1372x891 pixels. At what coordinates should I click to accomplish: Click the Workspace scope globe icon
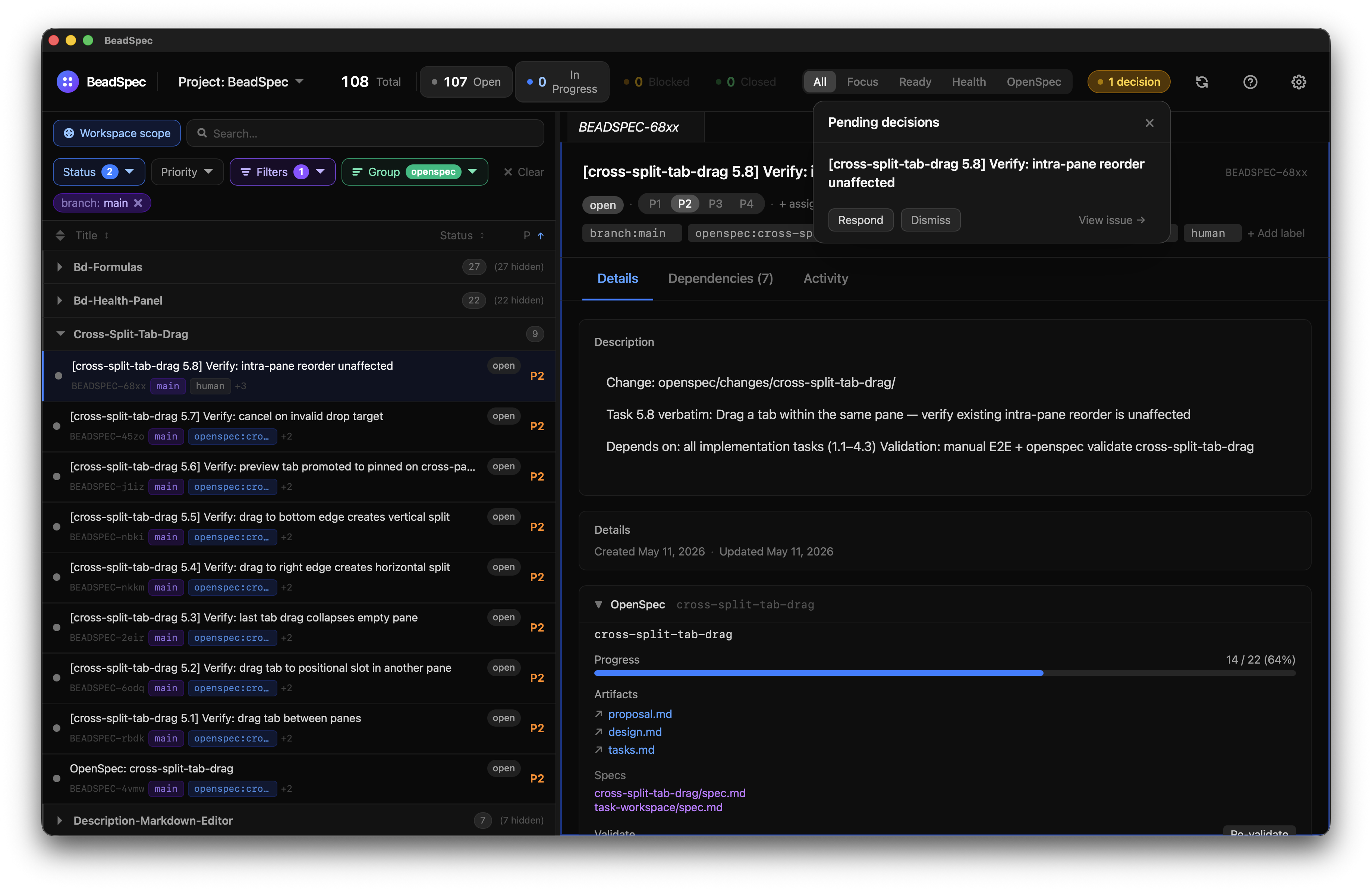click(69, 133)
